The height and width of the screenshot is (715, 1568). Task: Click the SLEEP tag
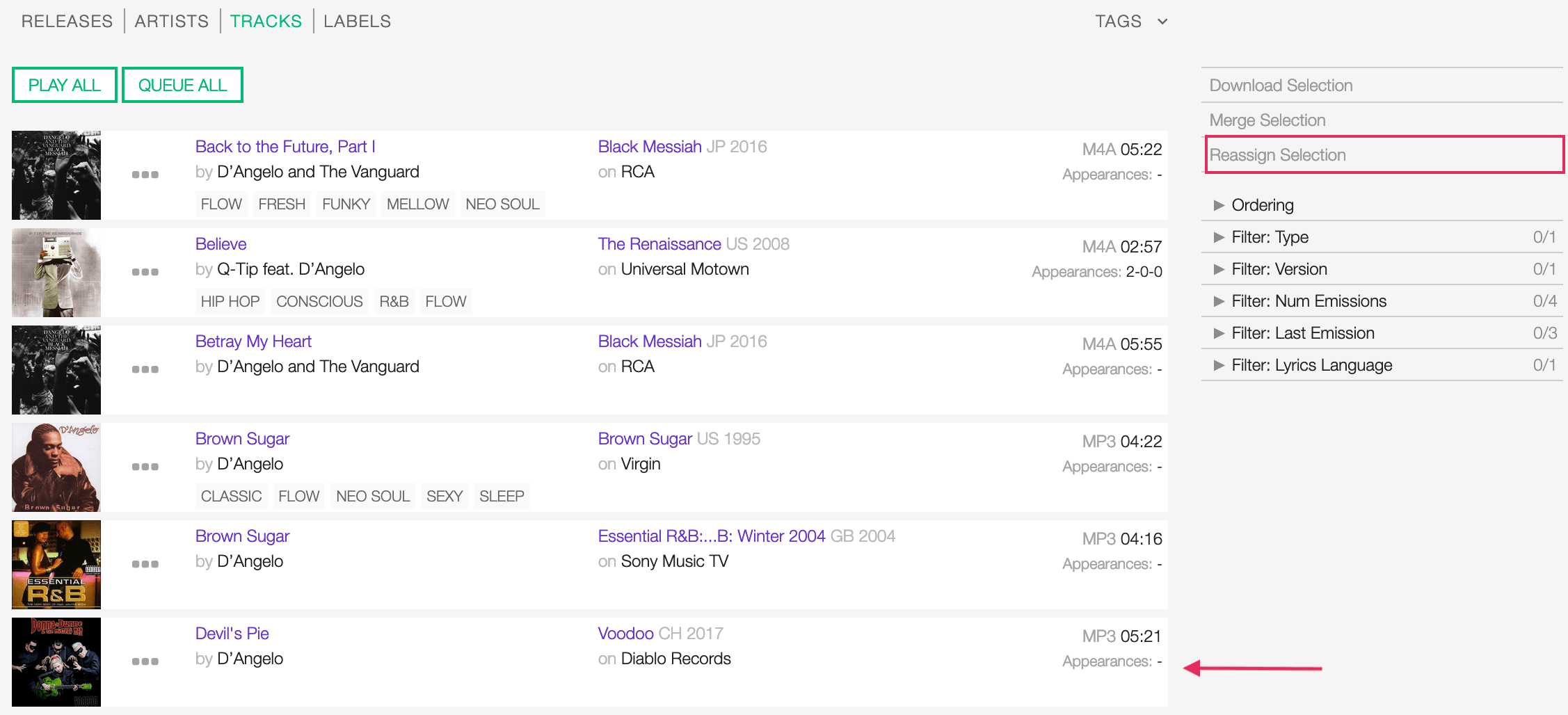(502, 496)
